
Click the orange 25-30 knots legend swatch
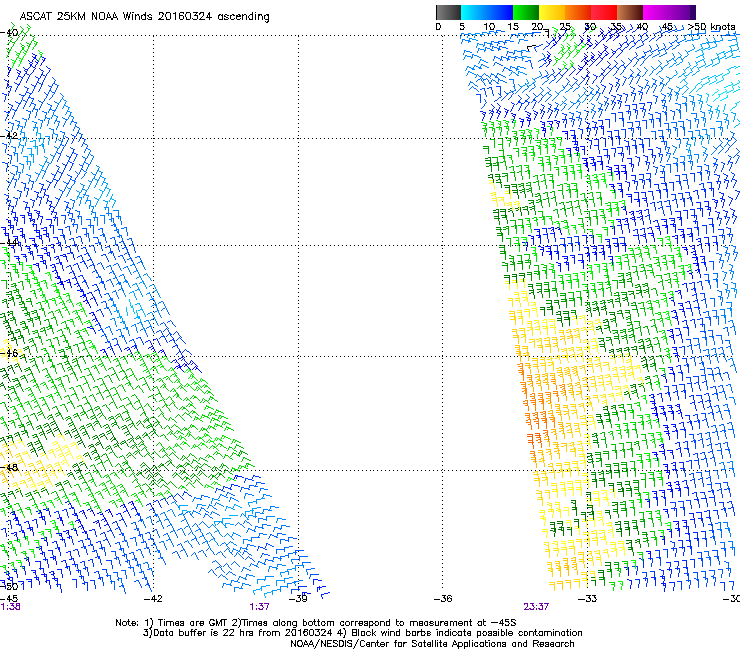pyautogui.click(x=578, y=12)
